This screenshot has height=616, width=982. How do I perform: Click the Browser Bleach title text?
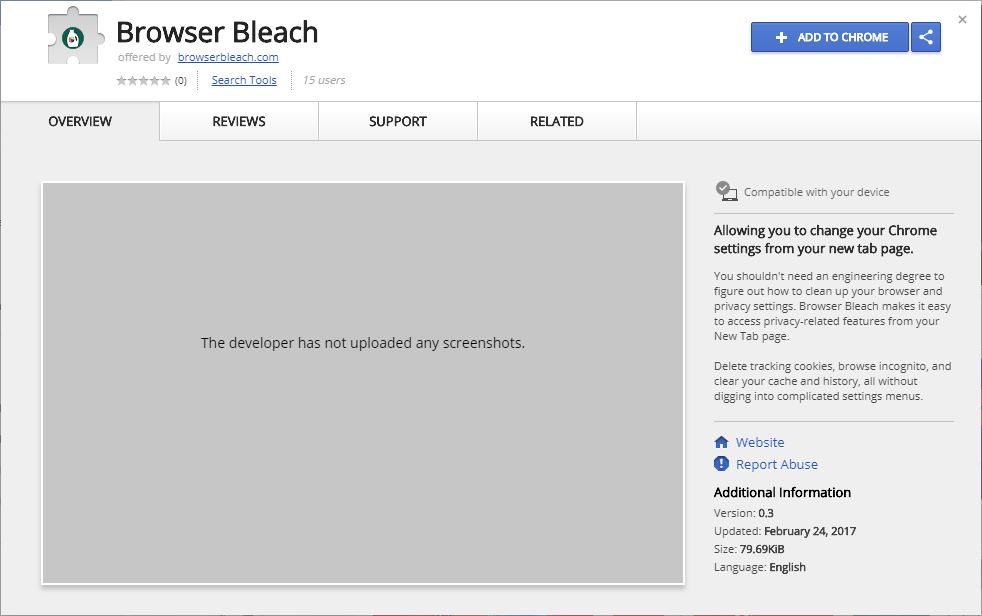pos(217,32)
